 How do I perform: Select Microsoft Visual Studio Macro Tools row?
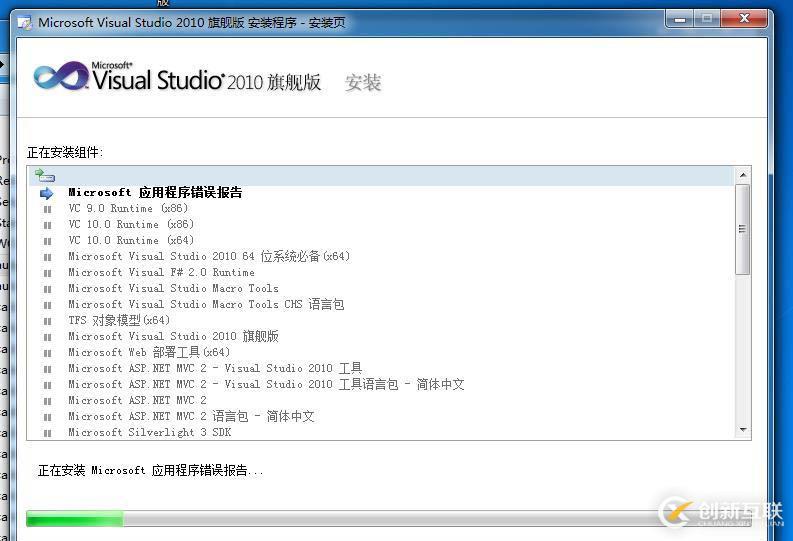173,288
